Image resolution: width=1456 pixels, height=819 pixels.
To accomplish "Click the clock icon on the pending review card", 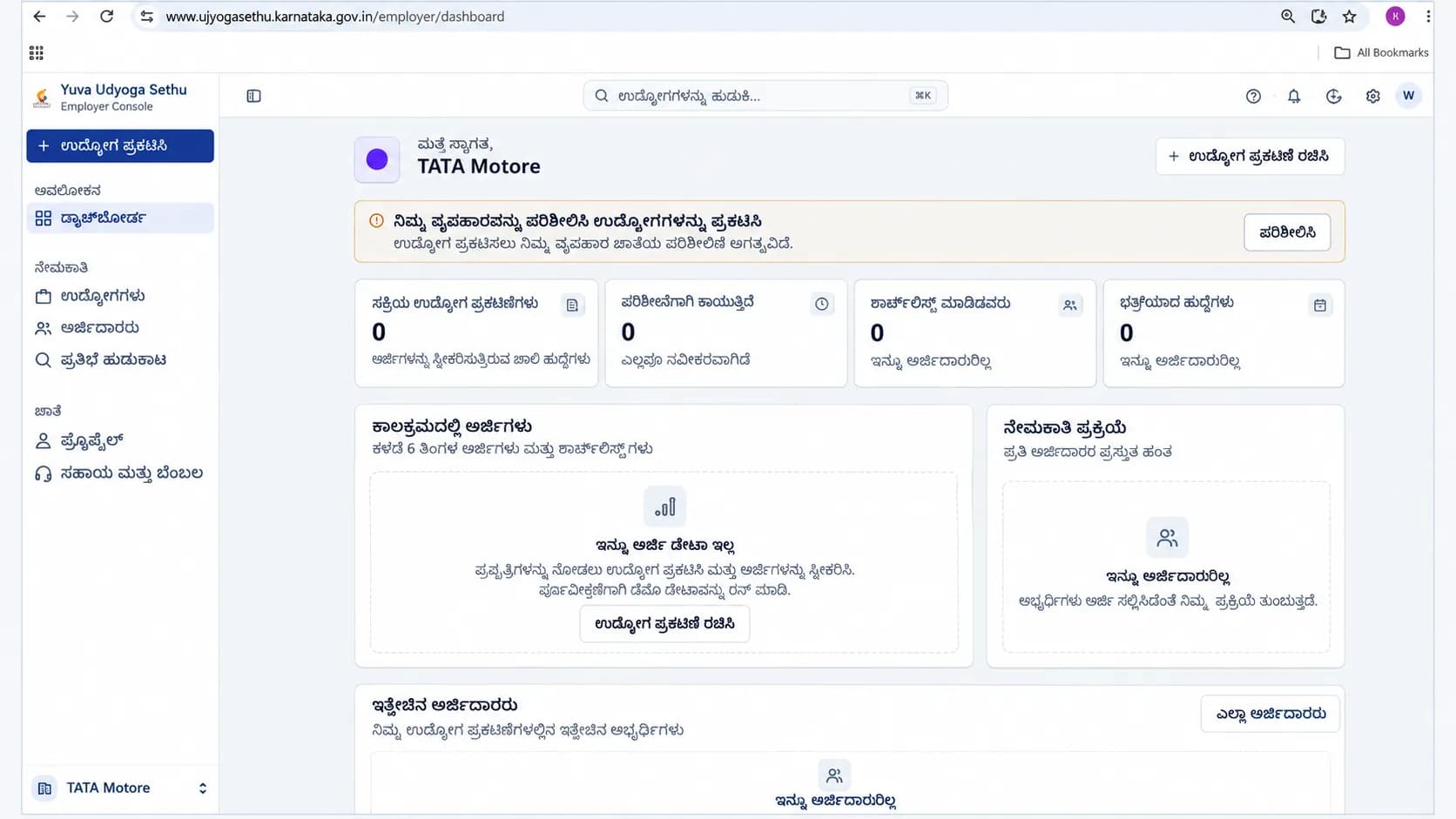I will (x=821, y=304).
